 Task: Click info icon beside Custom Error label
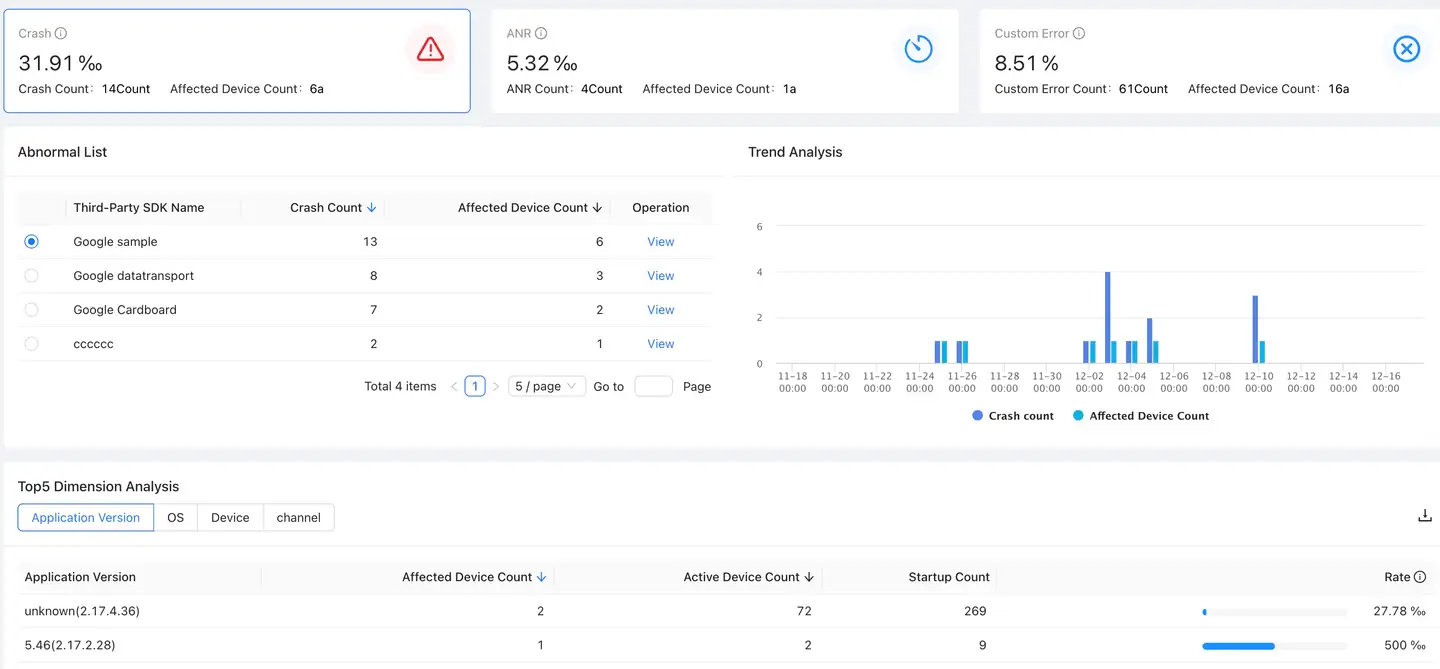(1079, 34)
